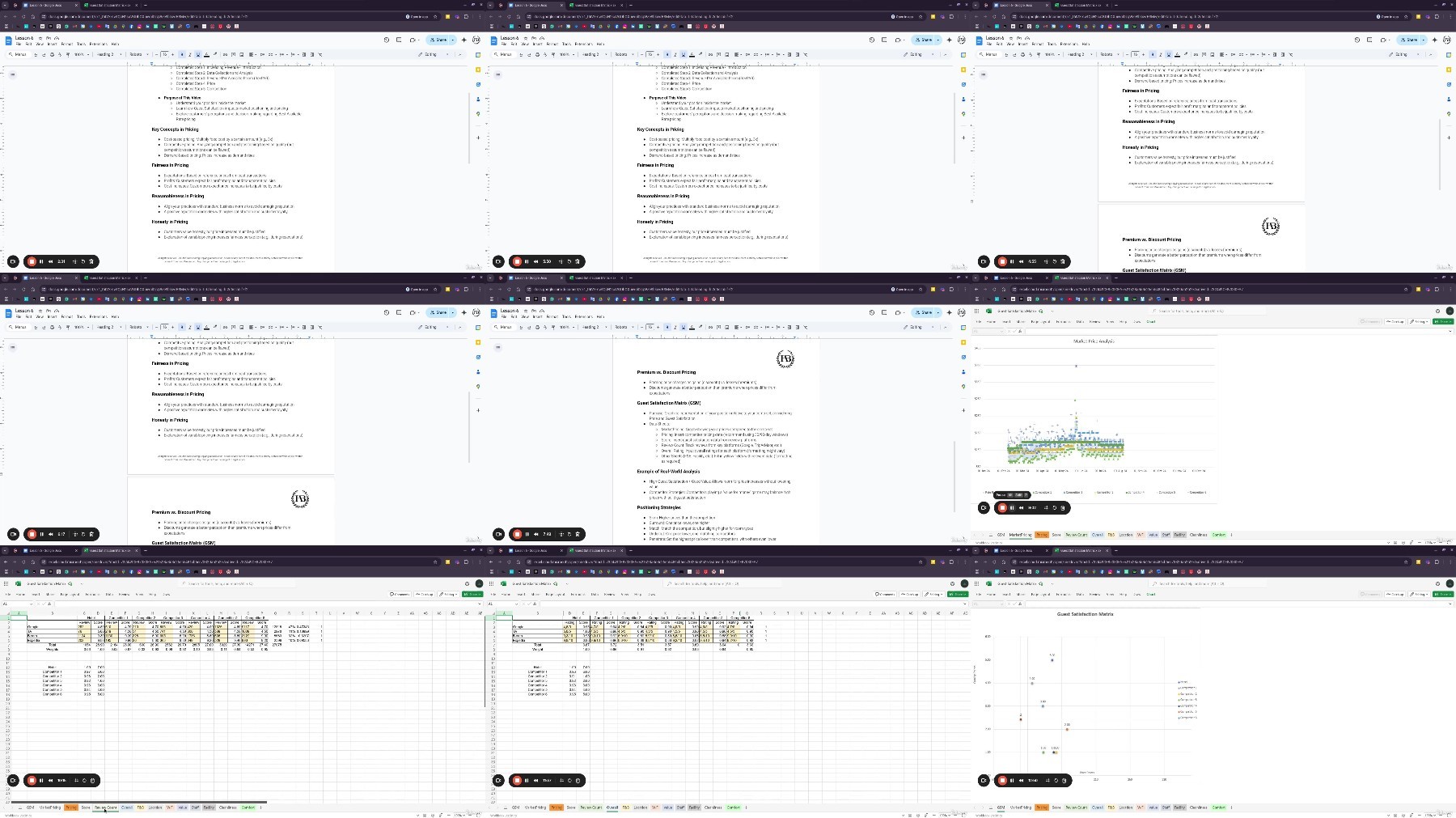Expand formula bar in Market Price Analysis window
Screen dimensions: 1456x818
pos(1450,331)
